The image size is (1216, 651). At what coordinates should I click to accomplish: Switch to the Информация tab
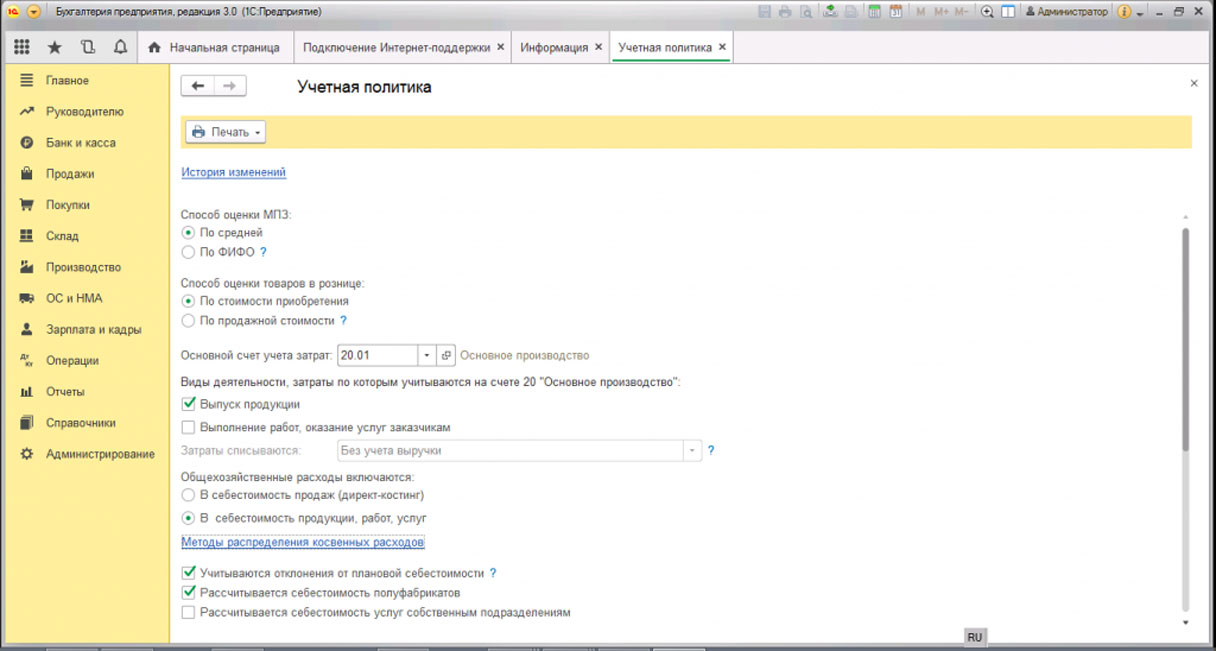pos(554,47)
